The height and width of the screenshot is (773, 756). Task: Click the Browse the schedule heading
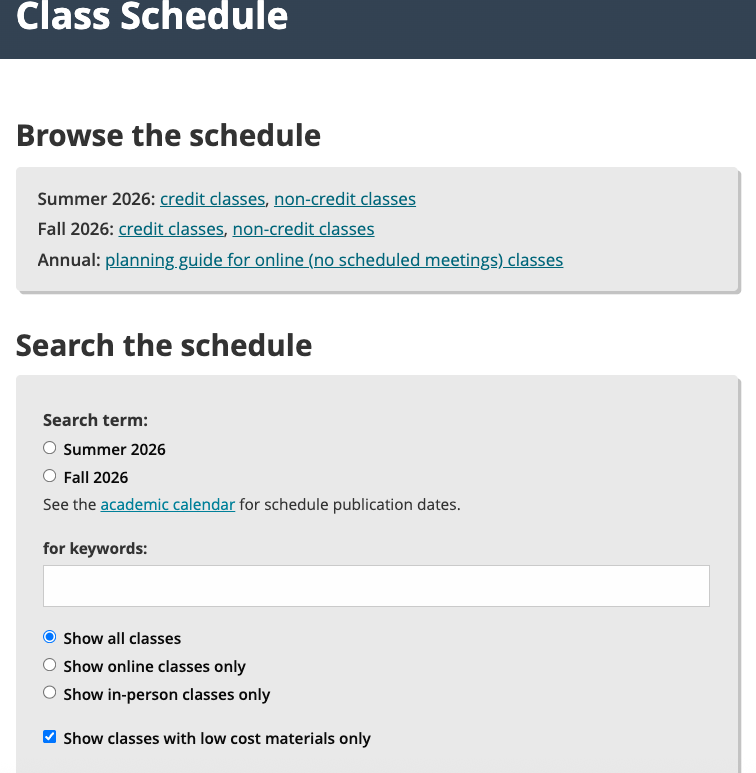click(x=169, y=136)
